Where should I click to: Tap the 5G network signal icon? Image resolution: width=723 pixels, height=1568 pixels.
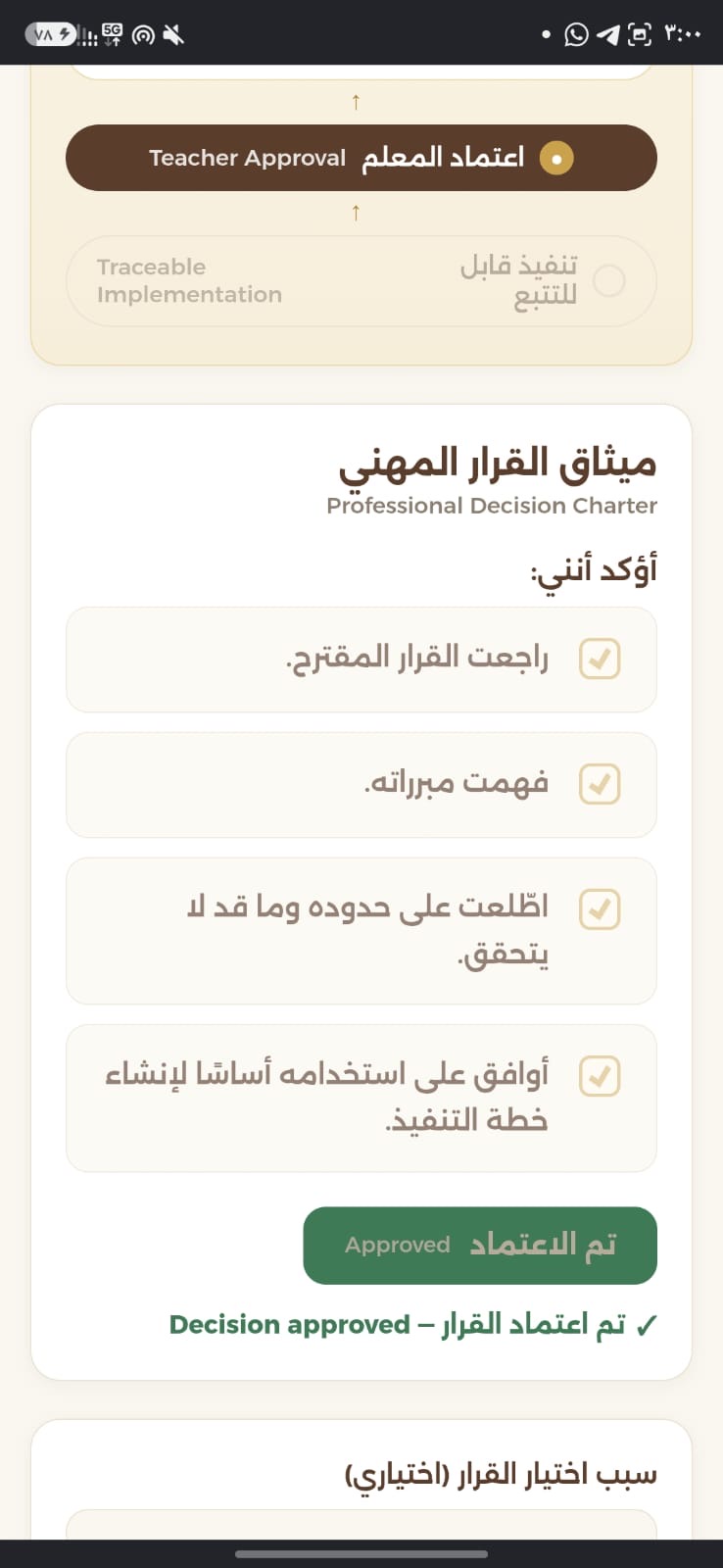tap(113, 35)
